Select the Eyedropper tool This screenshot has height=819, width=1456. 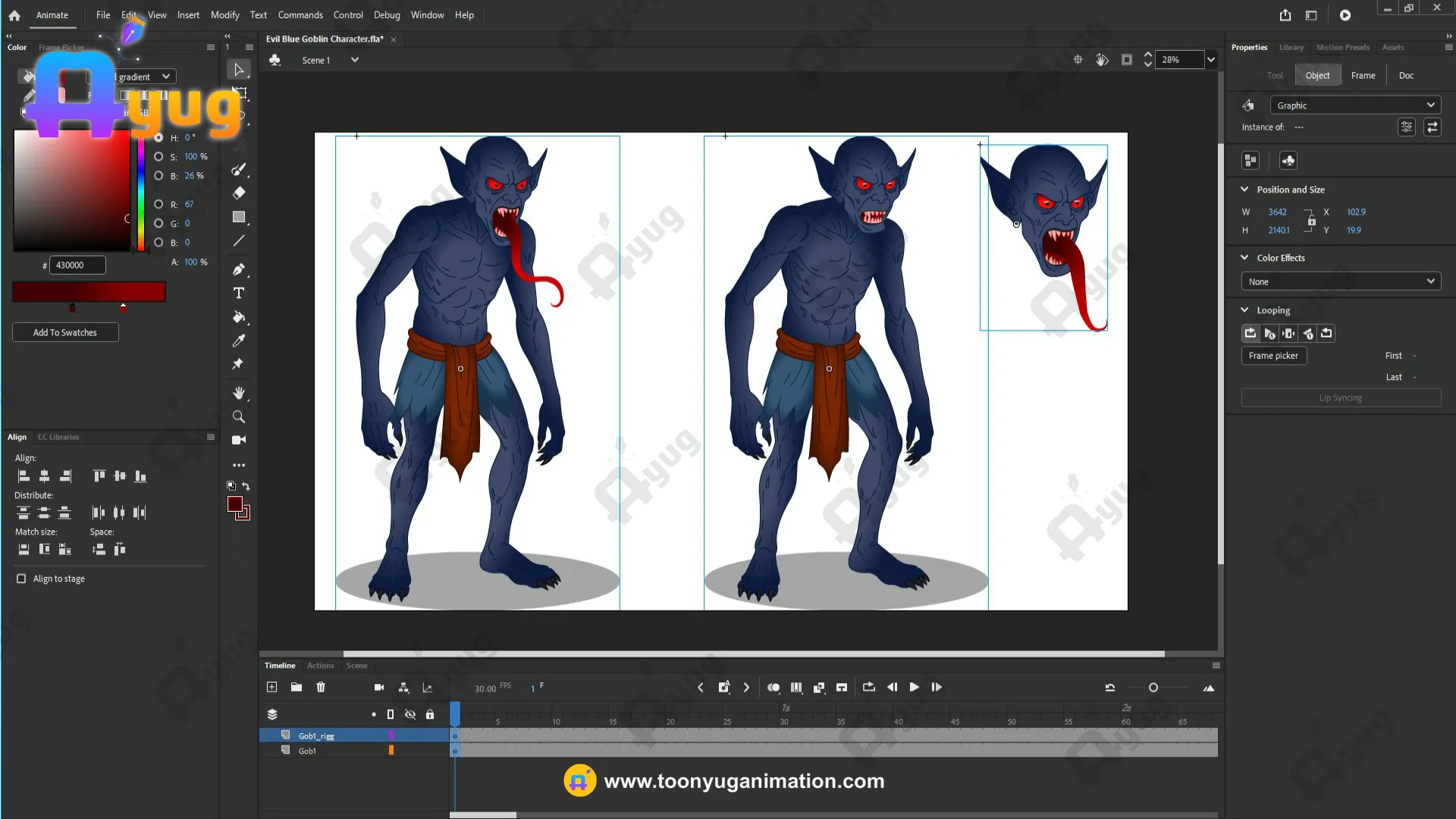(x=239, y=340)
